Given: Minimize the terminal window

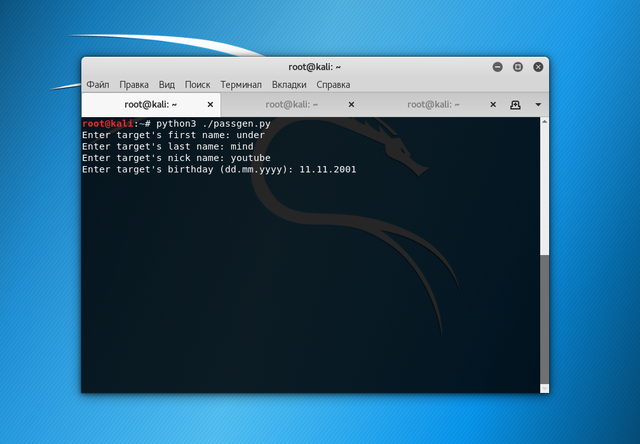Looking at the screenshot, I should pos(498,67).
